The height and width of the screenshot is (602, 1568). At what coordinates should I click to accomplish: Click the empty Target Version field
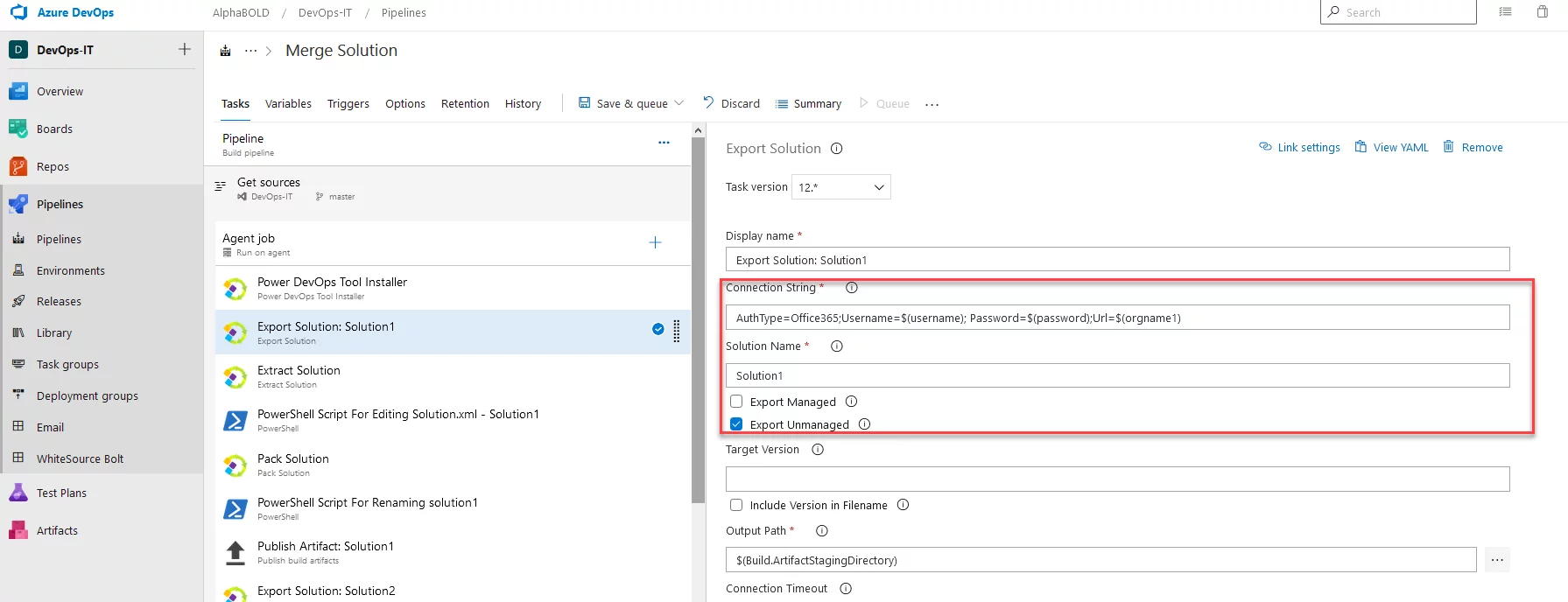point(1117,479)
